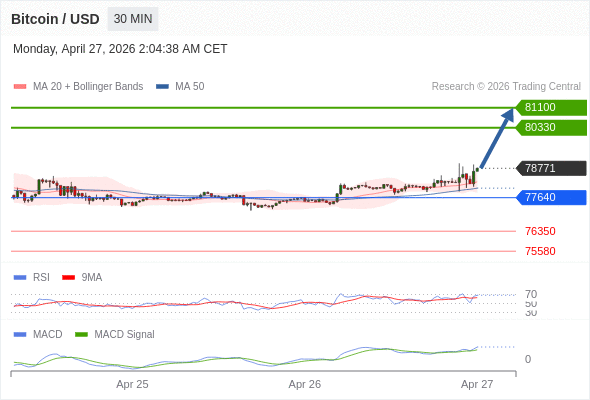This screenshot has width=590, height=400.
Task: Click the Bitcoin / USD title
Action: click(x=55, y=19)
